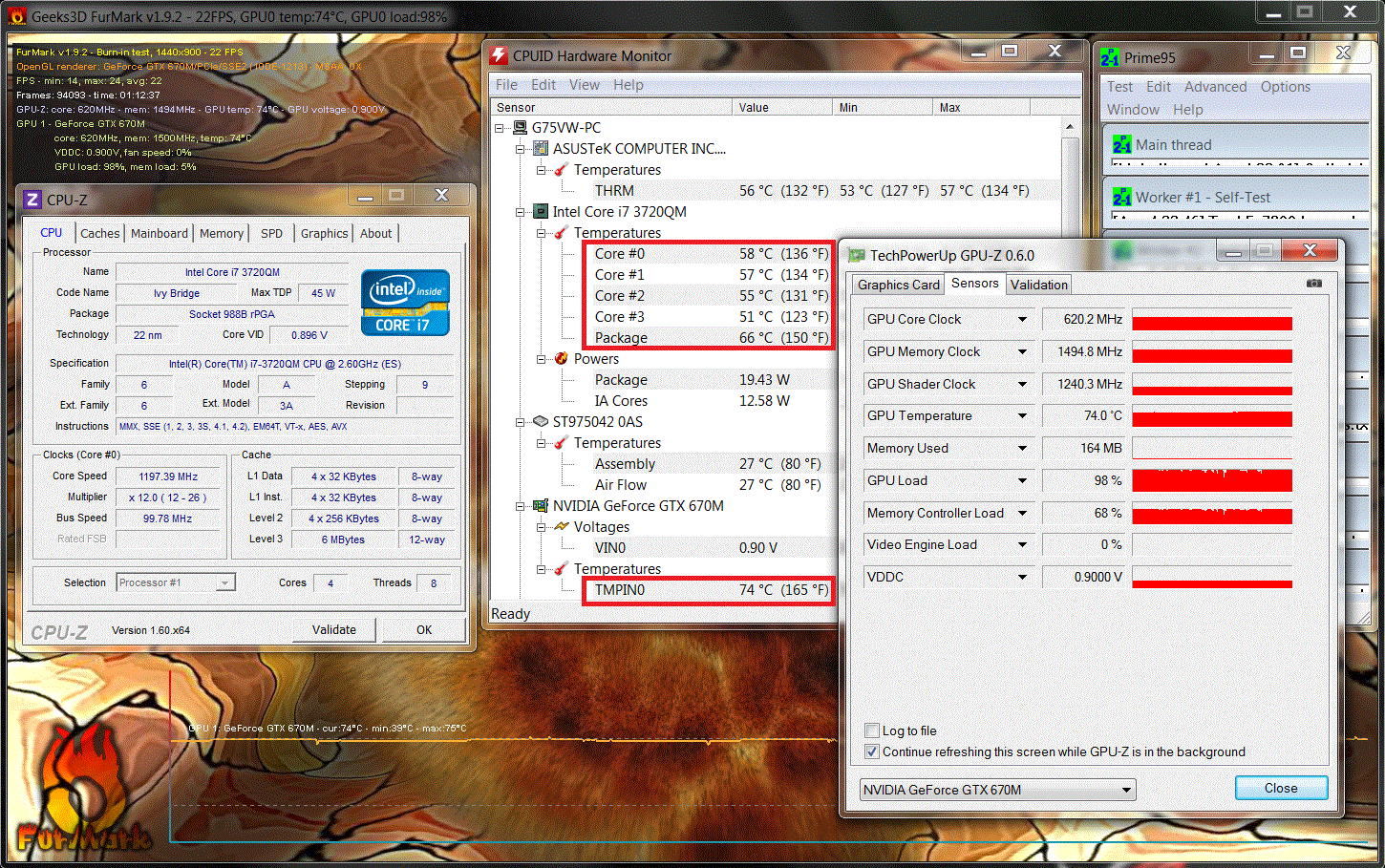Open the Memory Controller Load dropdown
This screenshot has width=1385, height=868.
tap(1022, 513)
